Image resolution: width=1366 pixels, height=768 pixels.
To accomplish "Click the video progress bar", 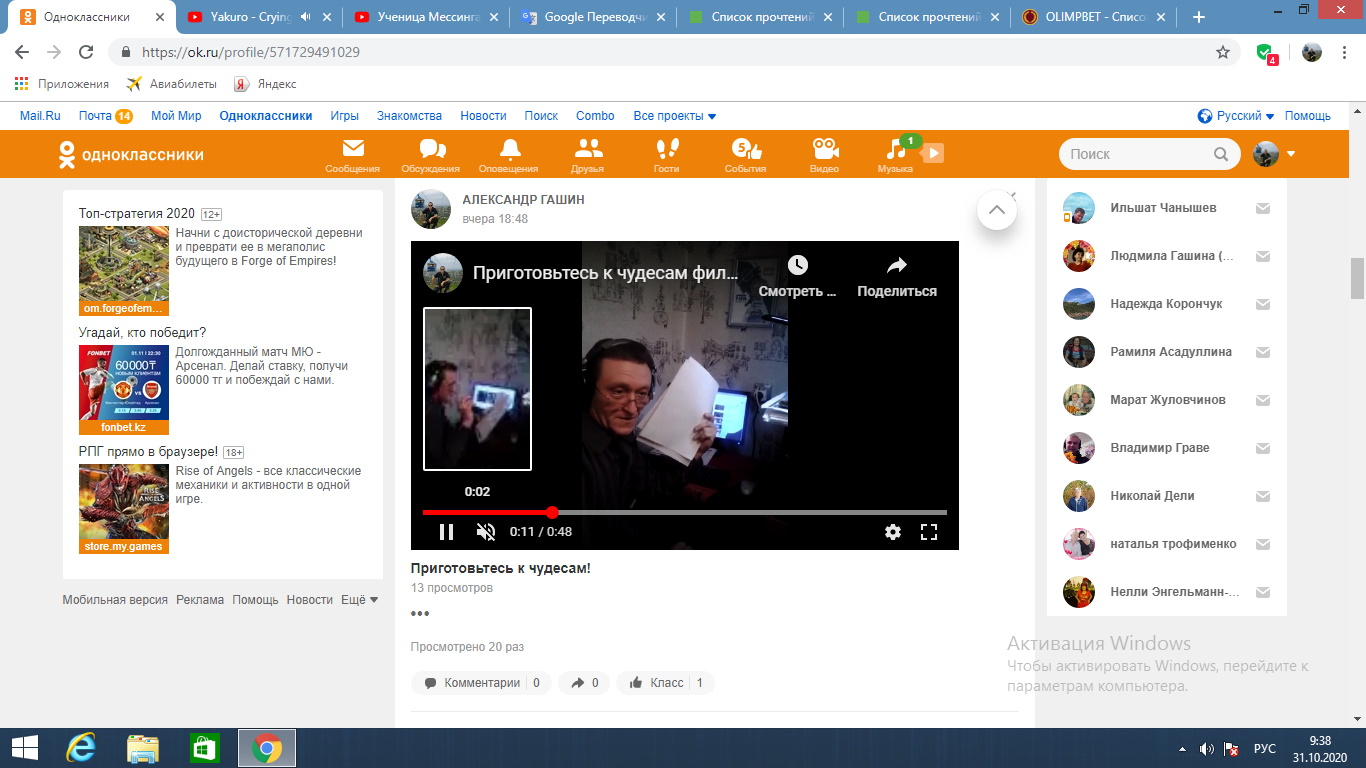I will pyautogui.click(x=685, y=512).
